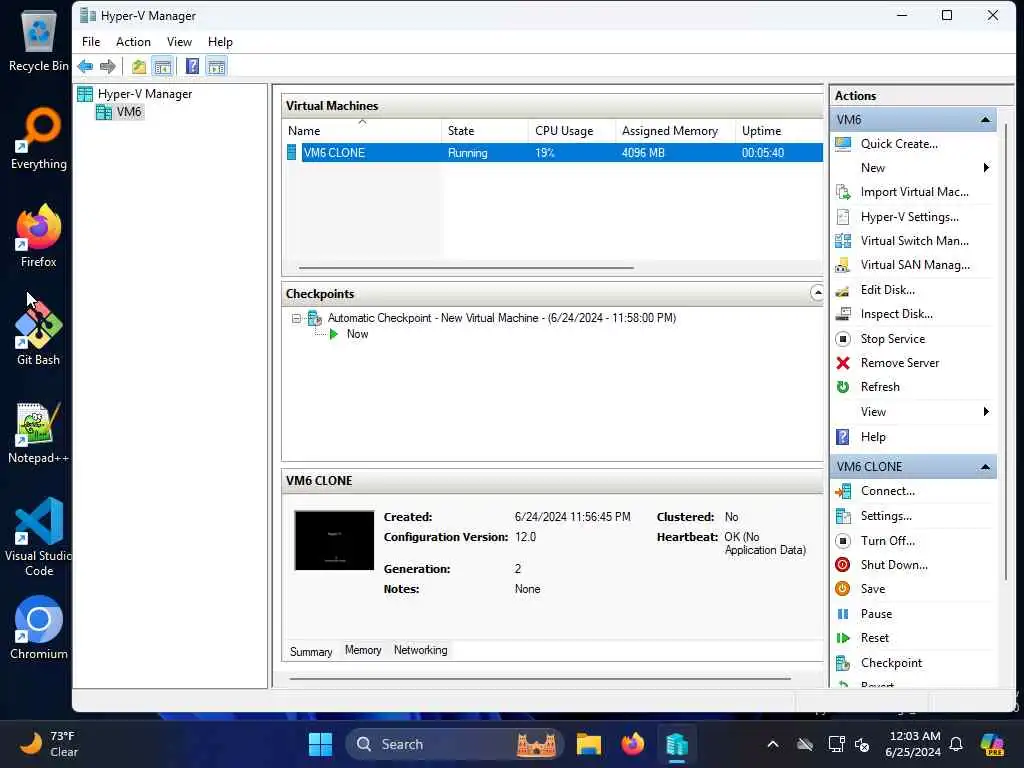Click Refresh in Actions pane
This screenshot has width=1024, height=768.
(x=880, y=387)
